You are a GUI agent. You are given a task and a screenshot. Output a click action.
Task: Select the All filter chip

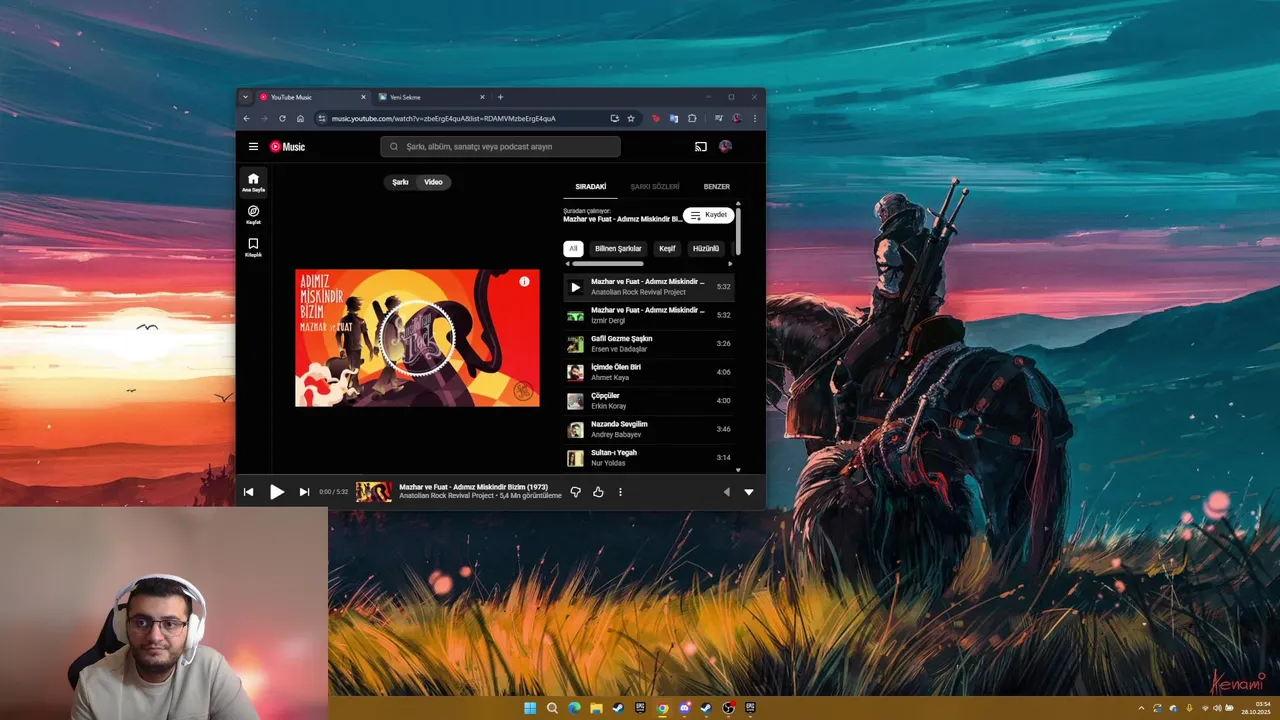tap(573, 249)
